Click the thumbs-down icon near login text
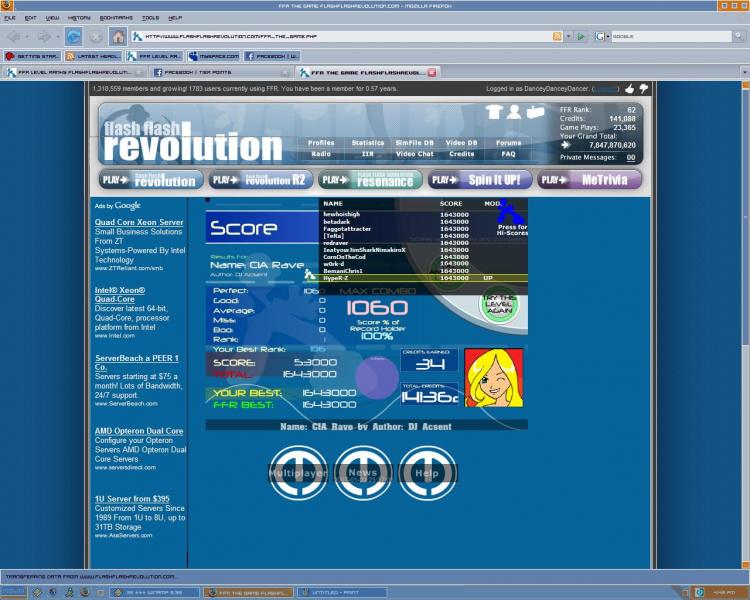The image size is (750, 600). [644, 89]
